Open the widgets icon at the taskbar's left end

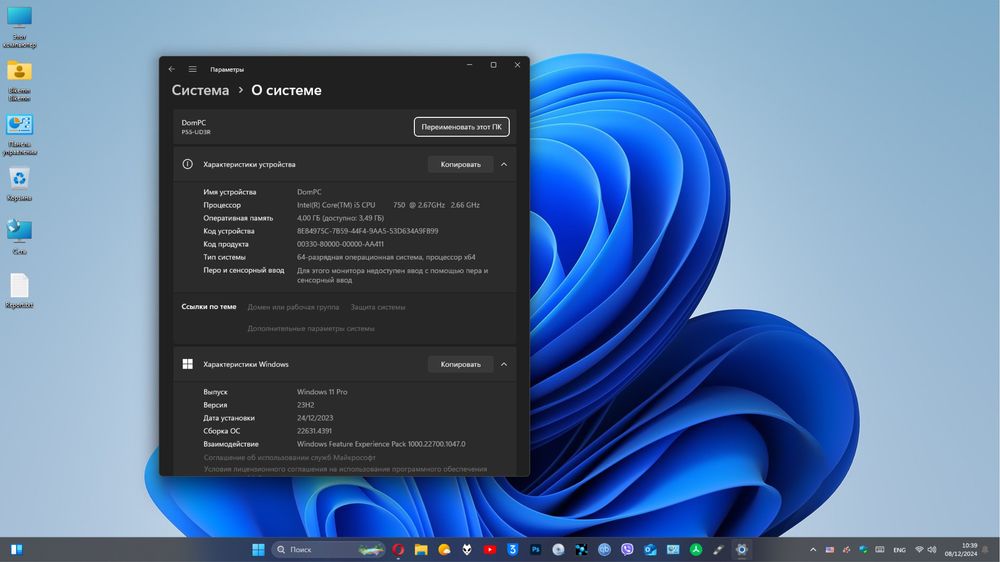tap(17, 549)
